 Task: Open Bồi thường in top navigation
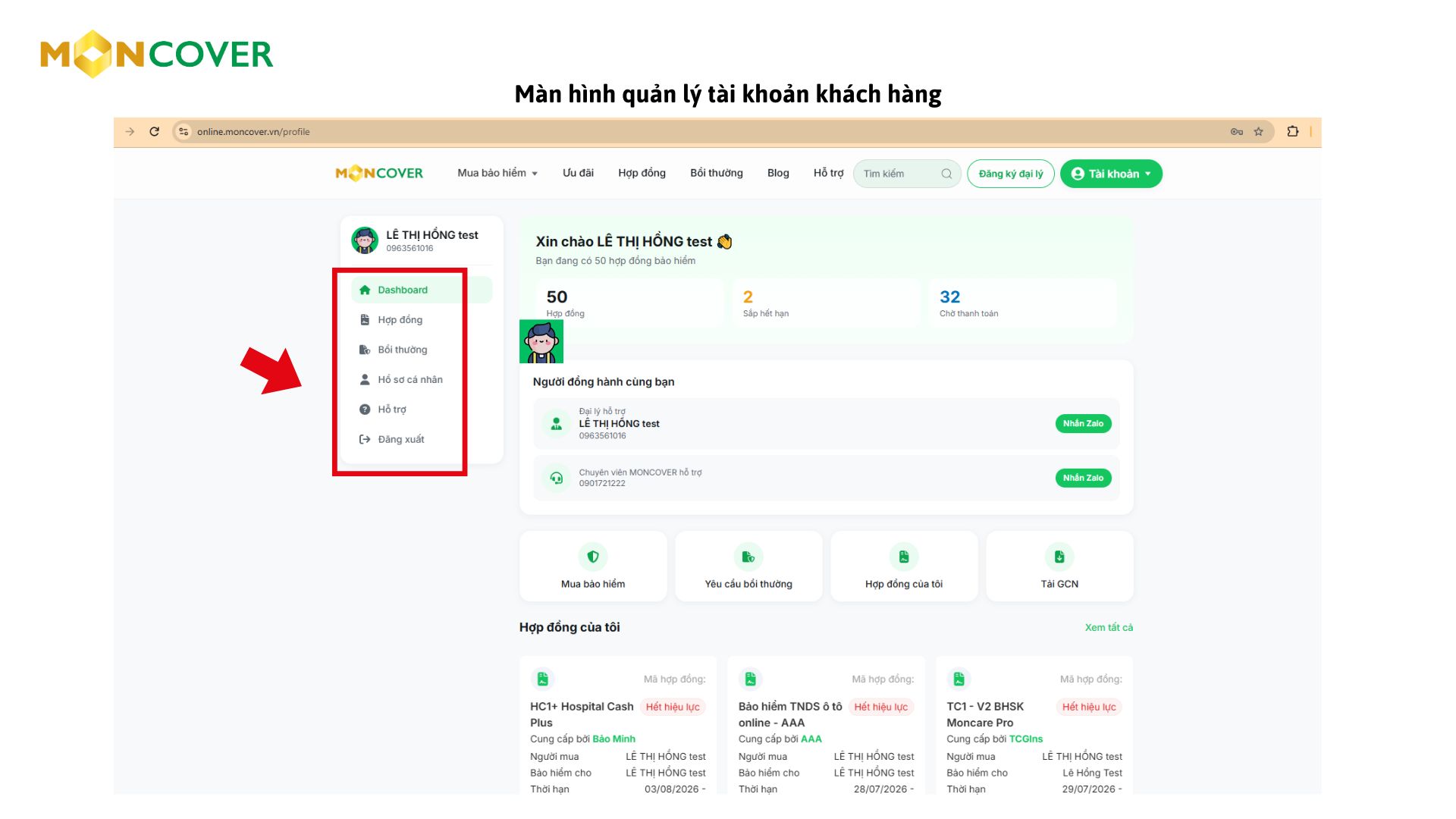[717, 173]
